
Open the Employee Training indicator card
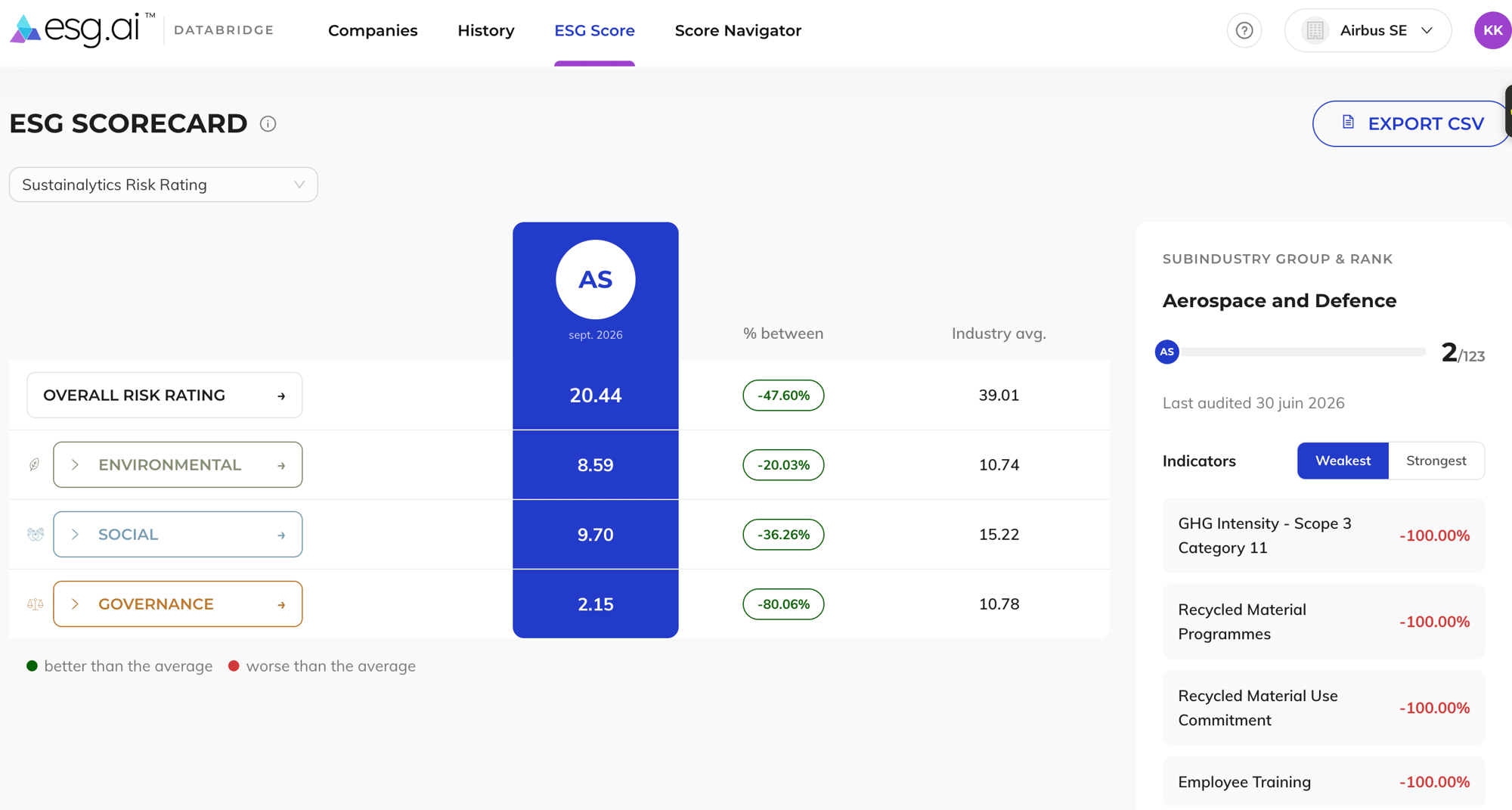pos(1324,782)
